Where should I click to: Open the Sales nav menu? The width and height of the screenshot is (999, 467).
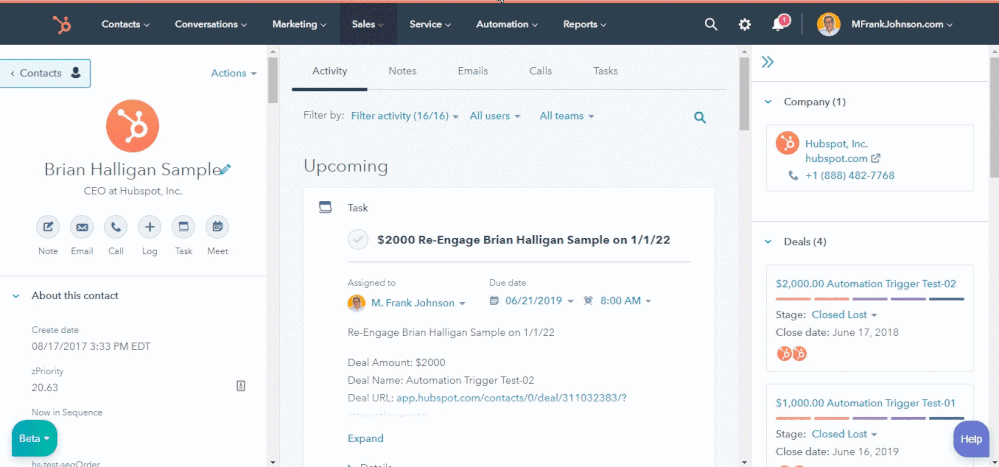[x=368, y=24]
